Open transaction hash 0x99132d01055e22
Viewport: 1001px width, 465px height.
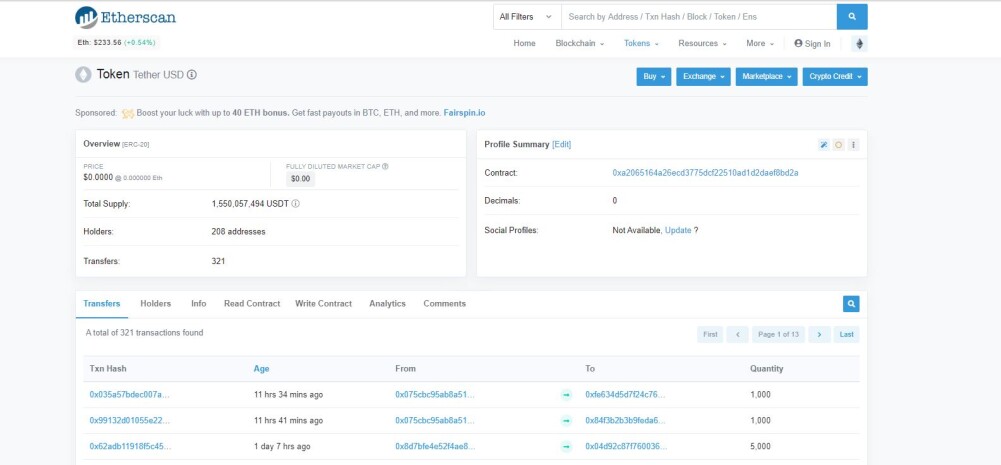coord(130,420)
